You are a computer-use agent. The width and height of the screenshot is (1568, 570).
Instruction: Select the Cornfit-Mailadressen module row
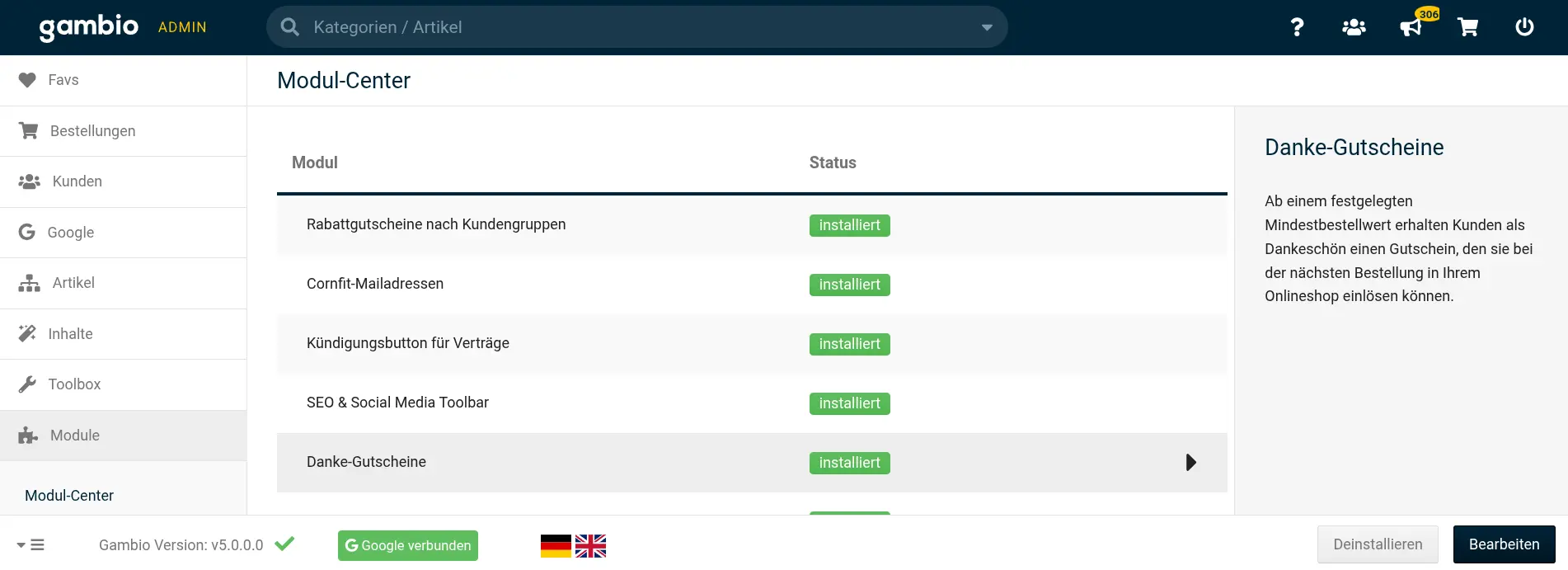pos(375,284)
